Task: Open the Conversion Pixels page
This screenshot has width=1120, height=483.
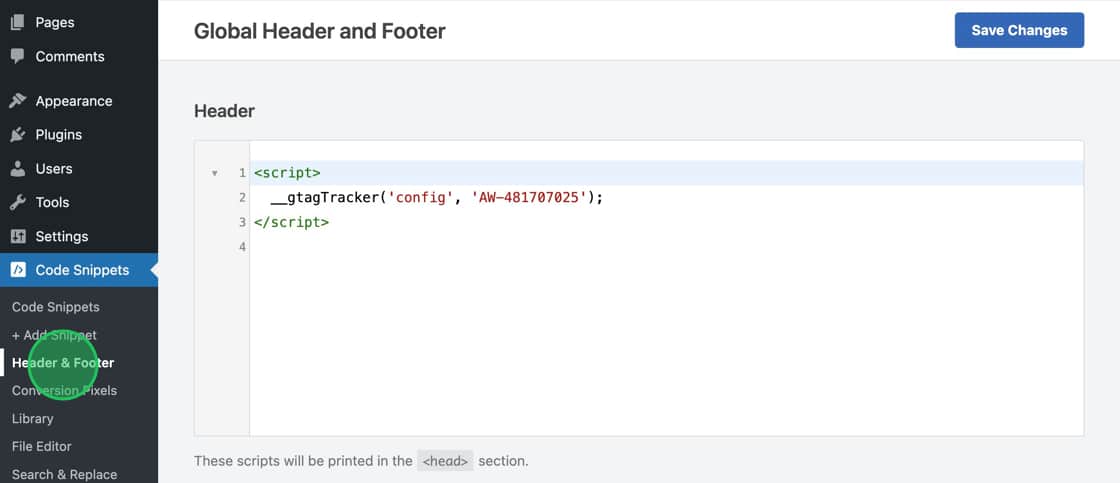Action: tap(64, 391)
